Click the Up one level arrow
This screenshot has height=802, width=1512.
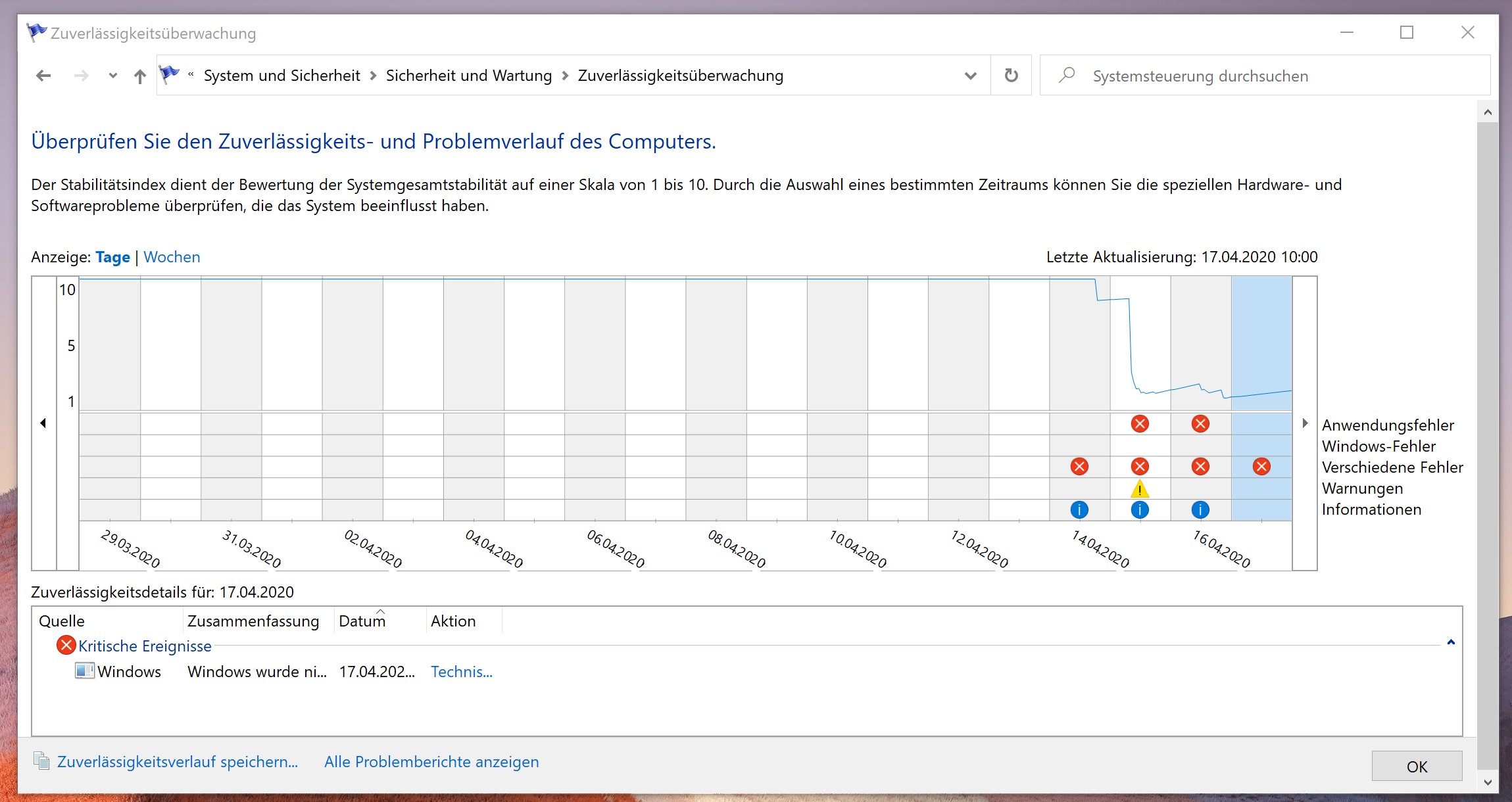139,76
